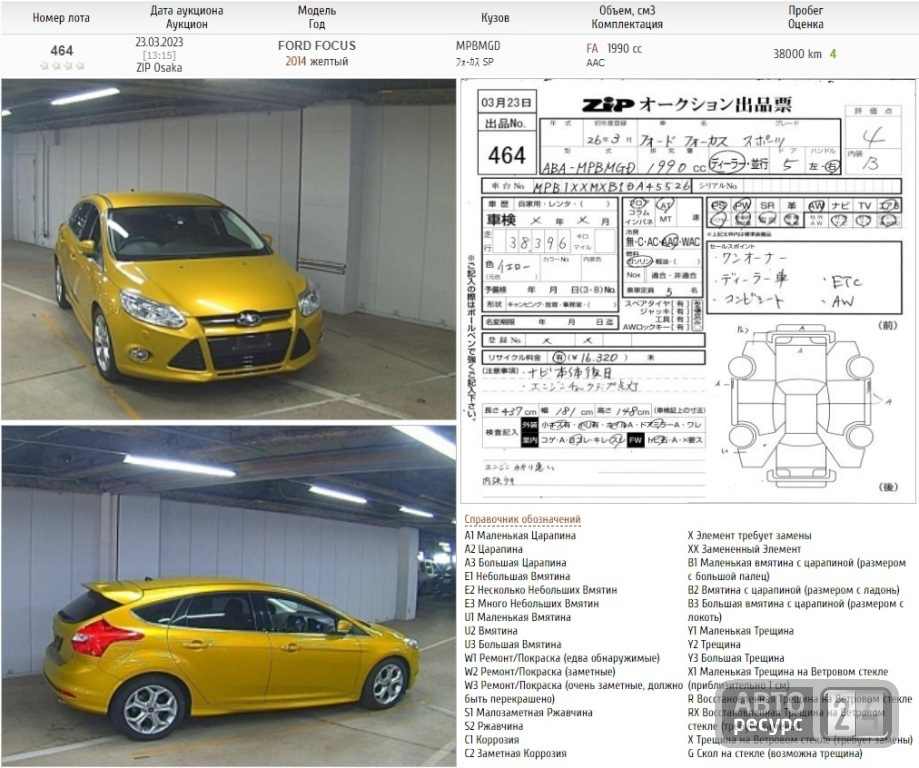Click the auction date 23.03.2023
This screenshot has width=919, height=768.
159,42
